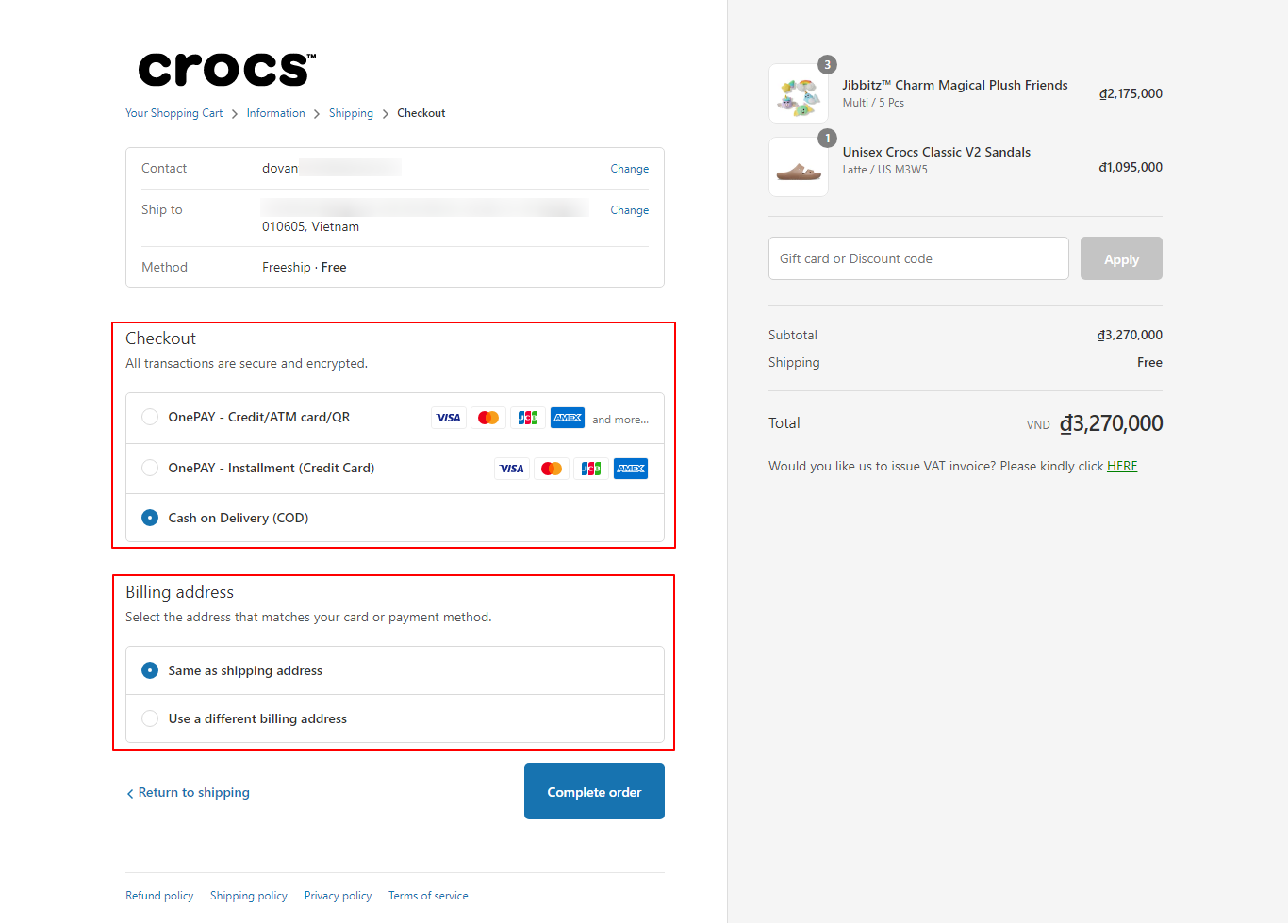1288x924 pixels.
Task: Click the Multi / 5 Pcs variant text
Action: click(x=873, y=103)
